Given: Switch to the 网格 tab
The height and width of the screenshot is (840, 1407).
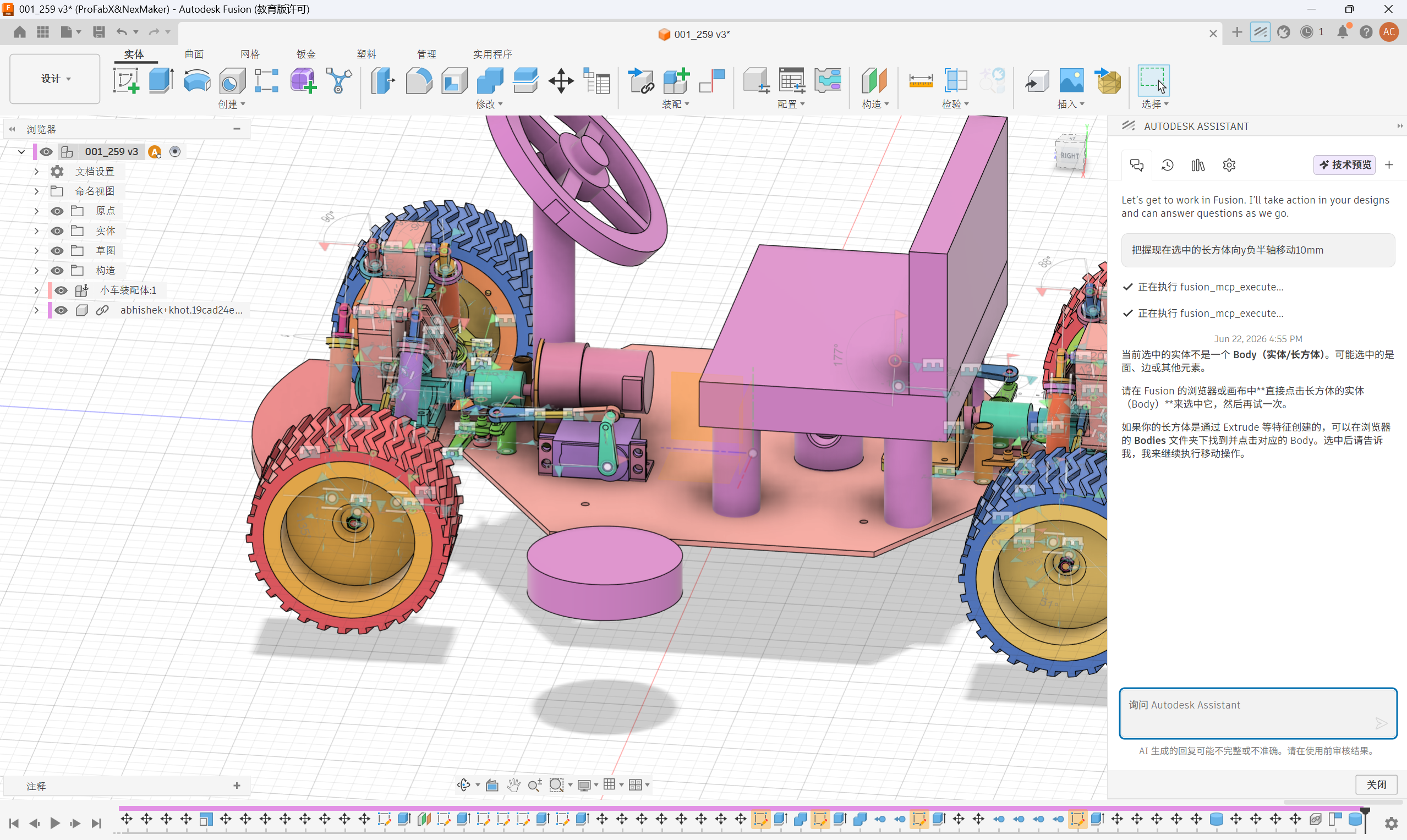Looking at the screenshot, I should pyautogui.click(x=250, y=54).
